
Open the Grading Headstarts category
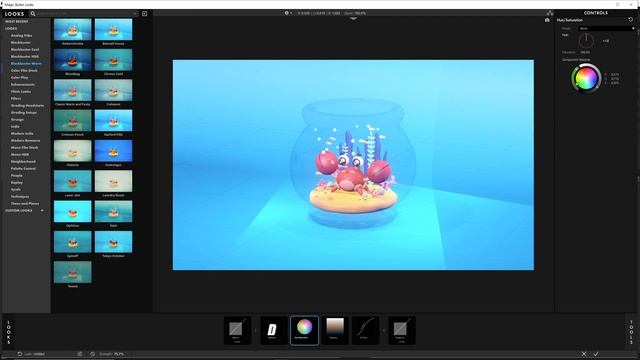tap(27, 105)
